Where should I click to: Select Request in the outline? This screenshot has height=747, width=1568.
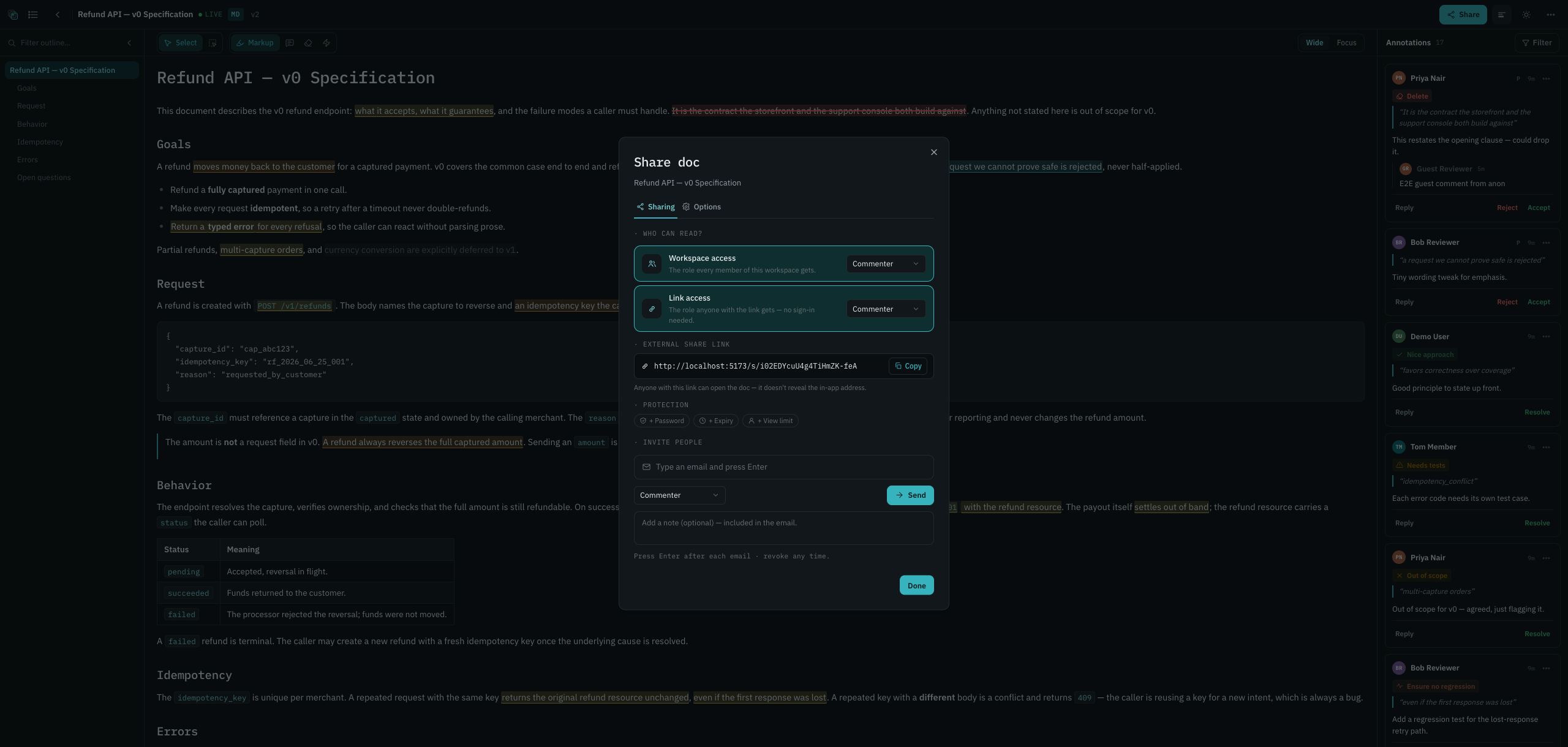[31, 106]
